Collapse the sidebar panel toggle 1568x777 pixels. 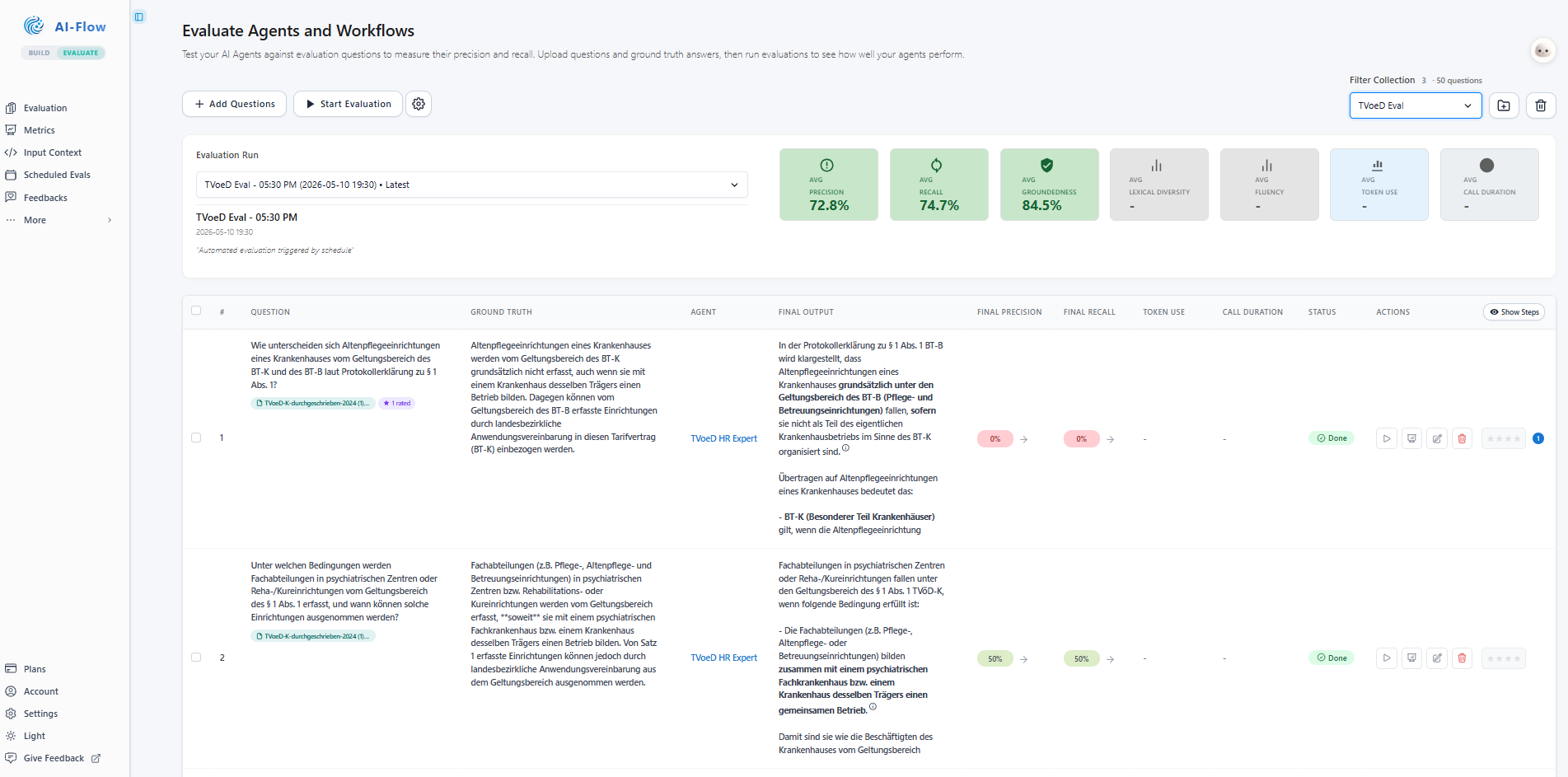[x=139, y=16]
